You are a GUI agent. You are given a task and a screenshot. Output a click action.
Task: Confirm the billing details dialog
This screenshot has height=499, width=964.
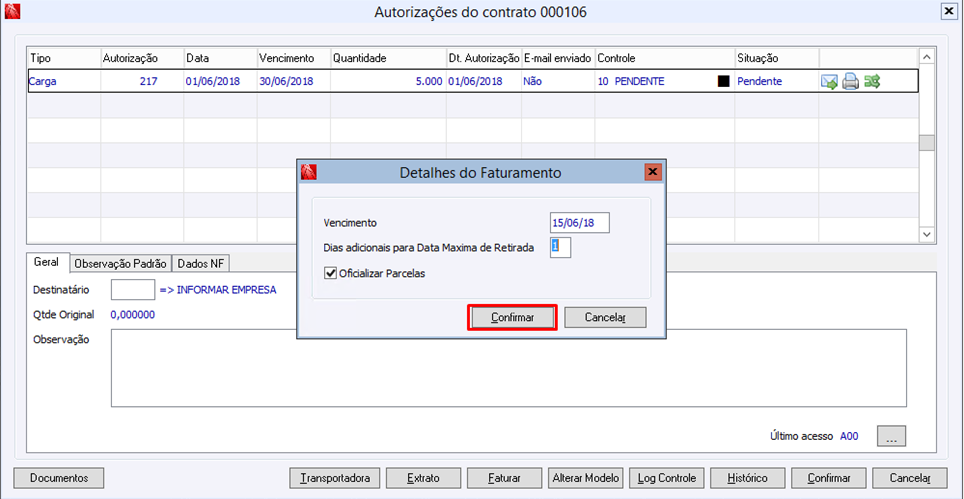(x=512, y=318)
